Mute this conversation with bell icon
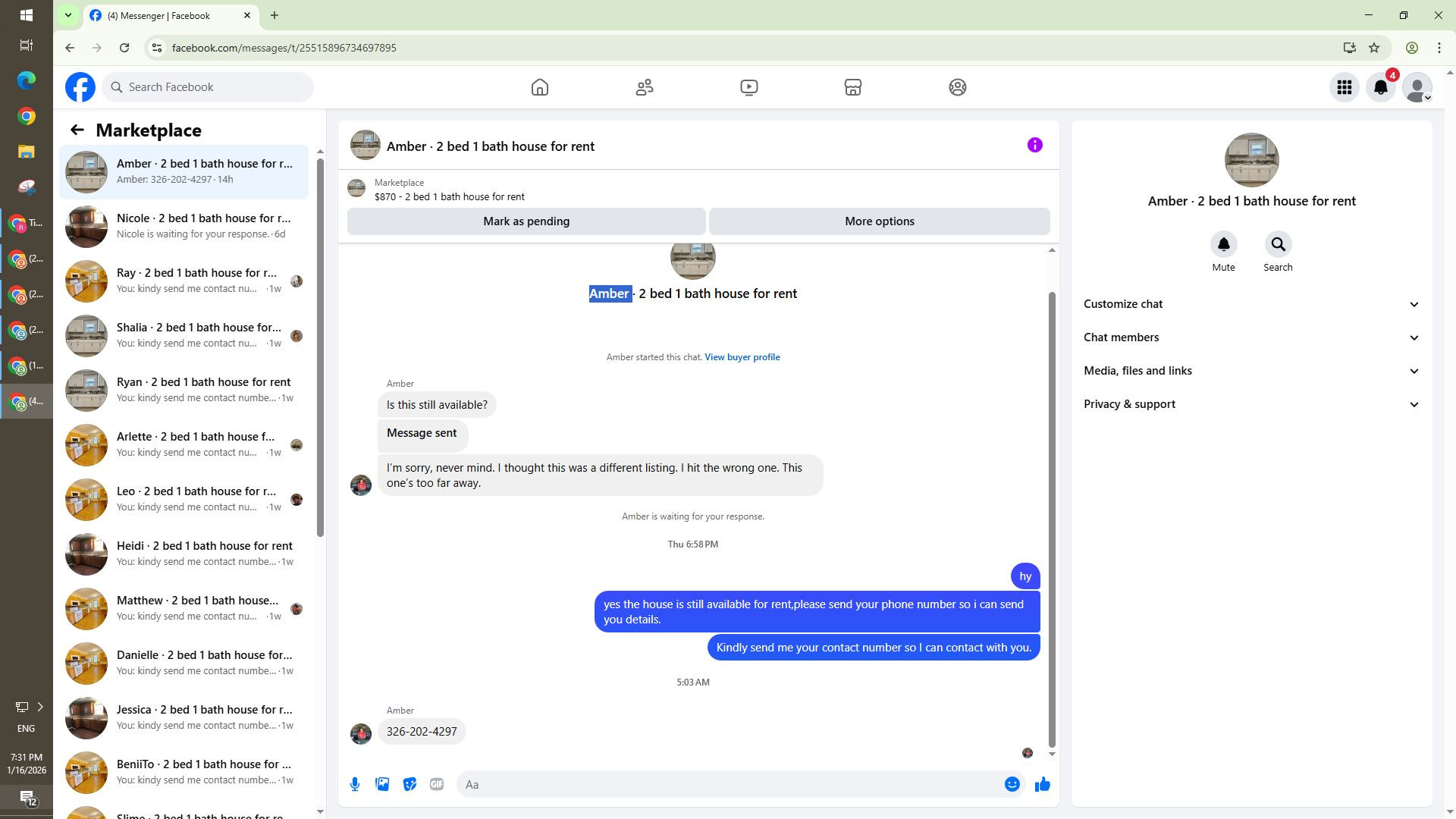The width and height of the screenshot is (1456, 819). (1223, 245)
